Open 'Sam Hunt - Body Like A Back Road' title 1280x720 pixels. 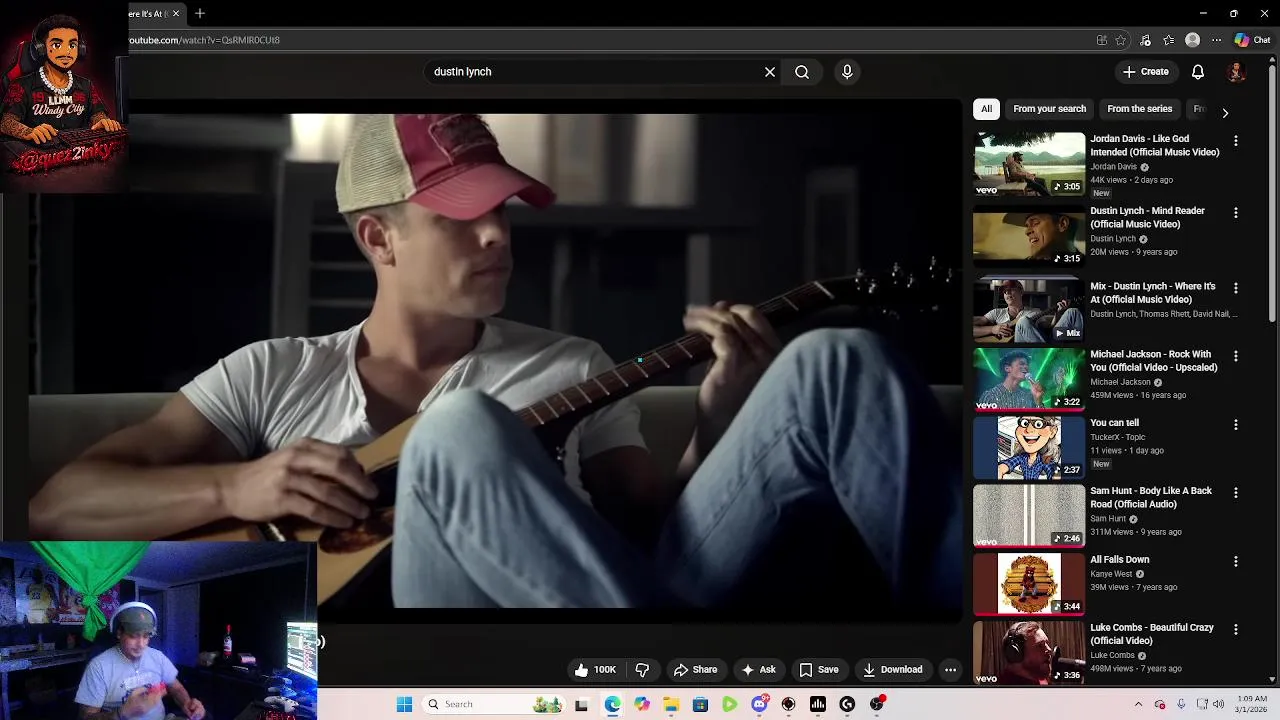tap(1151, 498)
